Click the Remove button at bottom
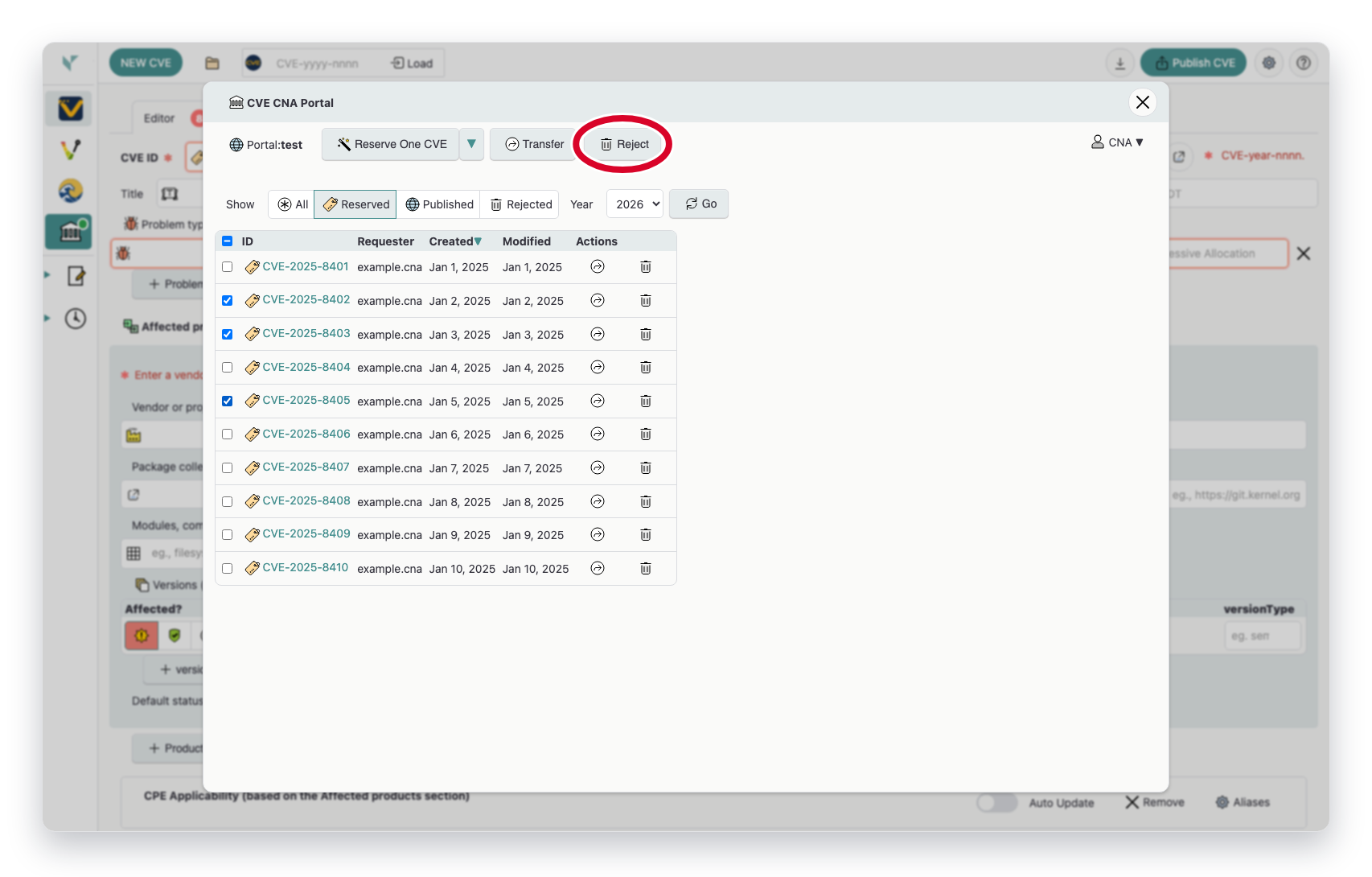This screenshot has width=1372, height=877. (x=1155, y=802)
